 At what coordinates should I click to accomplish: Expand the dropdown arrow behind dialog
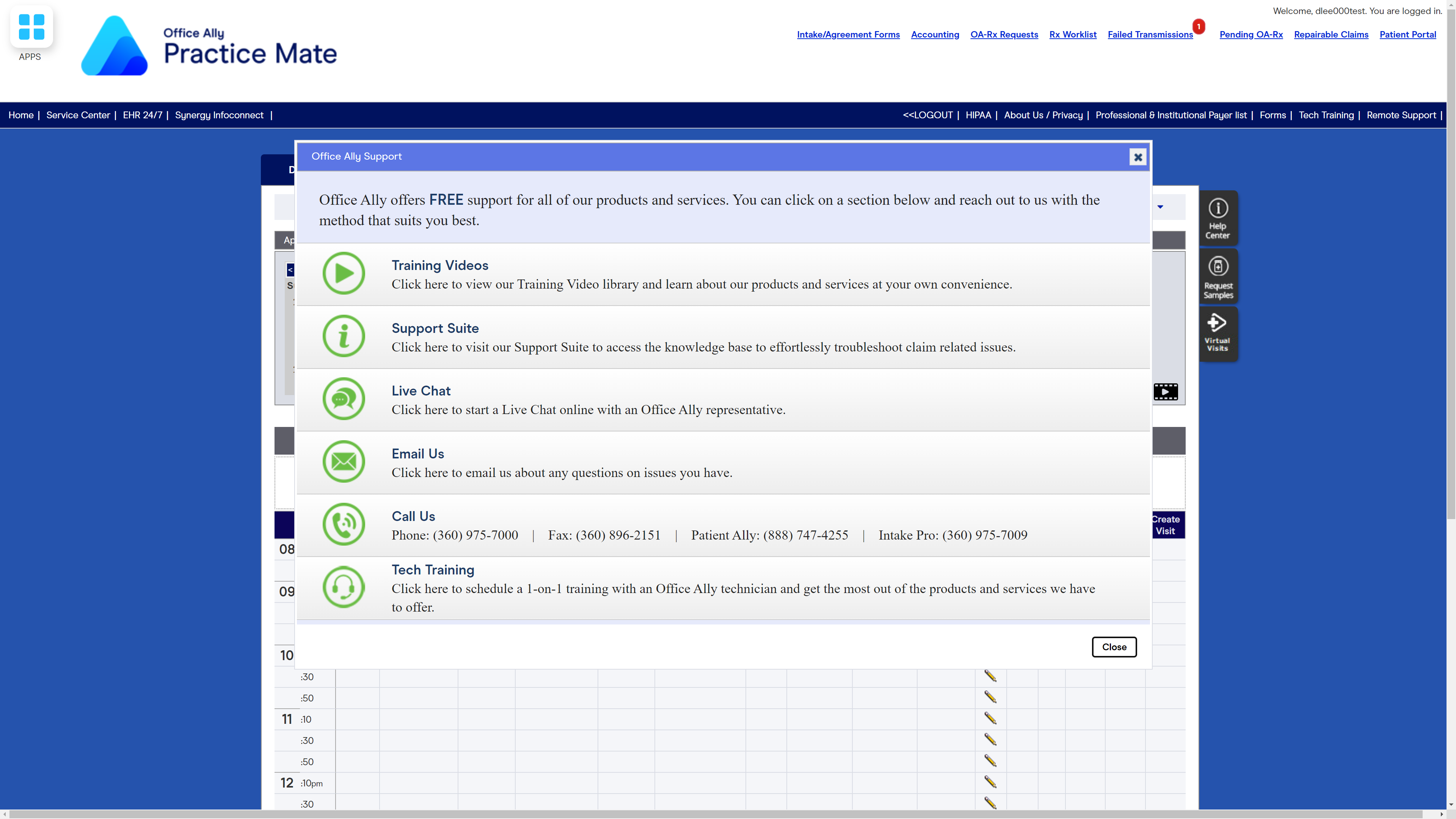(1160, 207)
